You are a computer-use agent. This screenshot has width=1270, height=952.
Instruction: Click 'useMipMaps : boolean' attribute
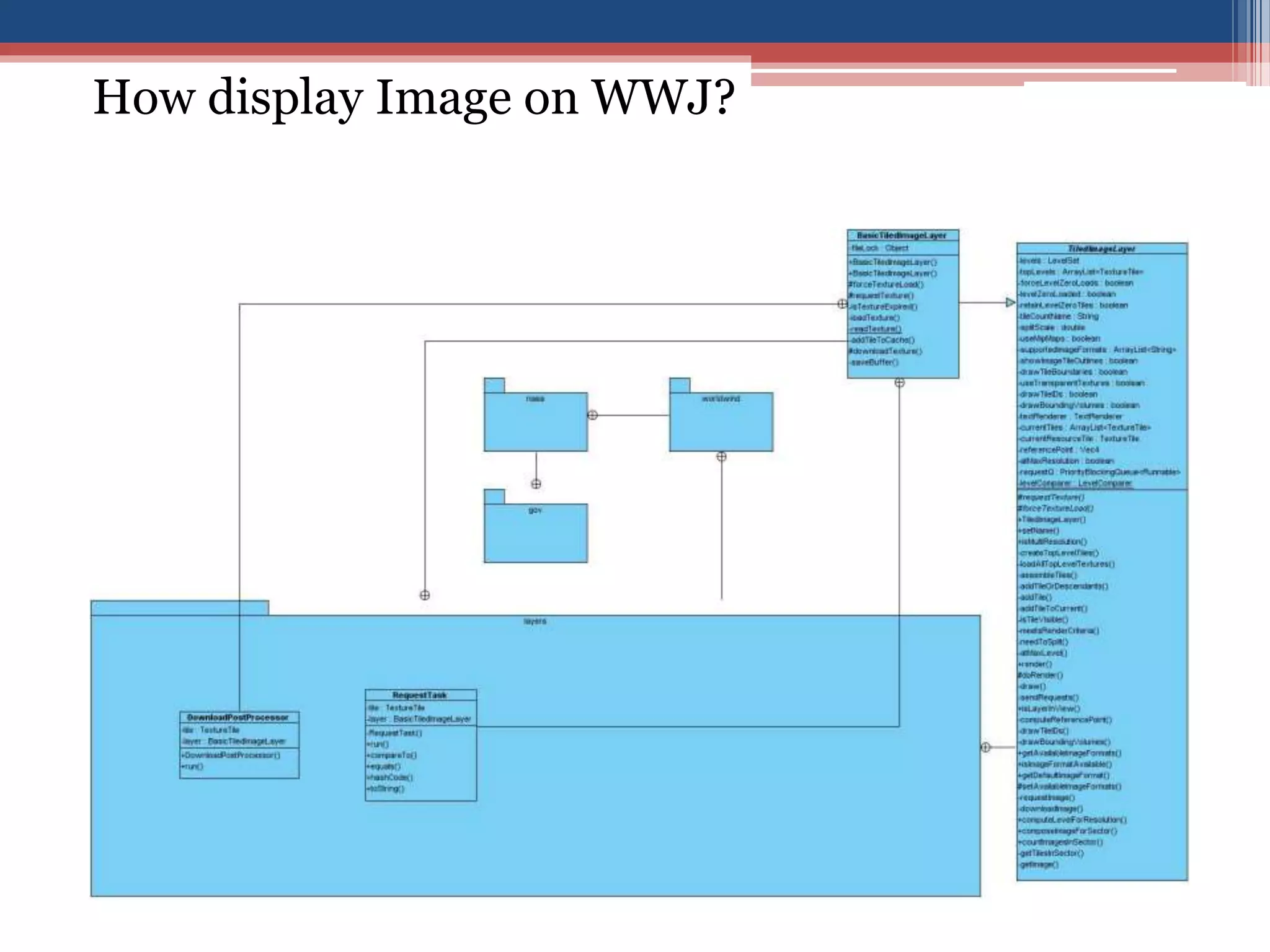(x=1059, y=338)
